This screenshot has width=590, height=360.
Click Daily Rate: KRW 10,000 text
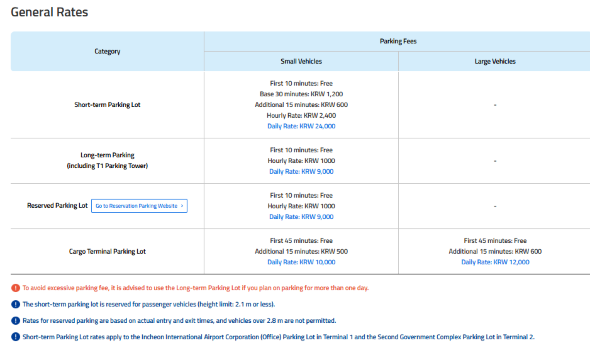coord(301,262)
